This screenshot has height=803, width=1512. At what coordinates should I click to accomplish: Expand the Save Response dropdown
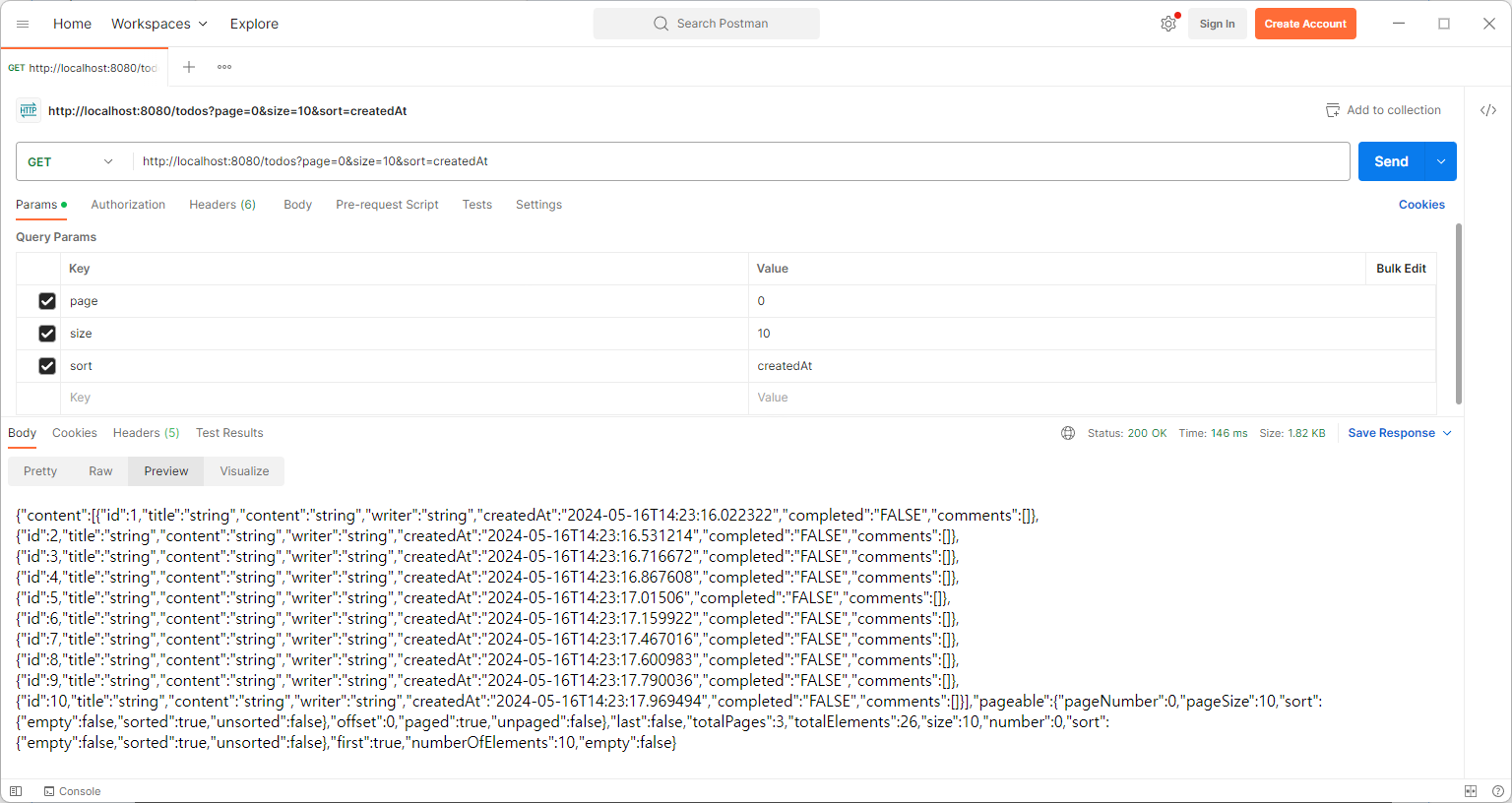click(x=1447, y=433)
